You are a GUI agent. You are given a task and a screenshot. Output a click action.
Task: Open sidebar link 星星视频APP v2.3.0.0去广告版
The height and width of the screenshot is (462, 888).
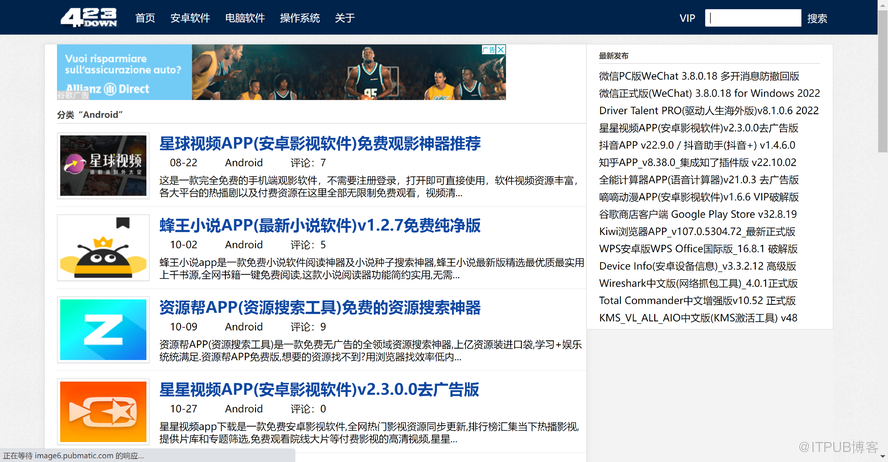point(699,128)
